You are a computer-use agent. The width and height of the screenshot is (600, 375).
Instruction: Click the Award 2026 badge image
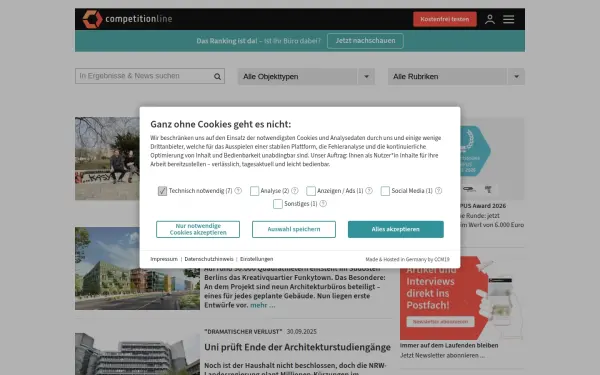(x=492, y=158)
